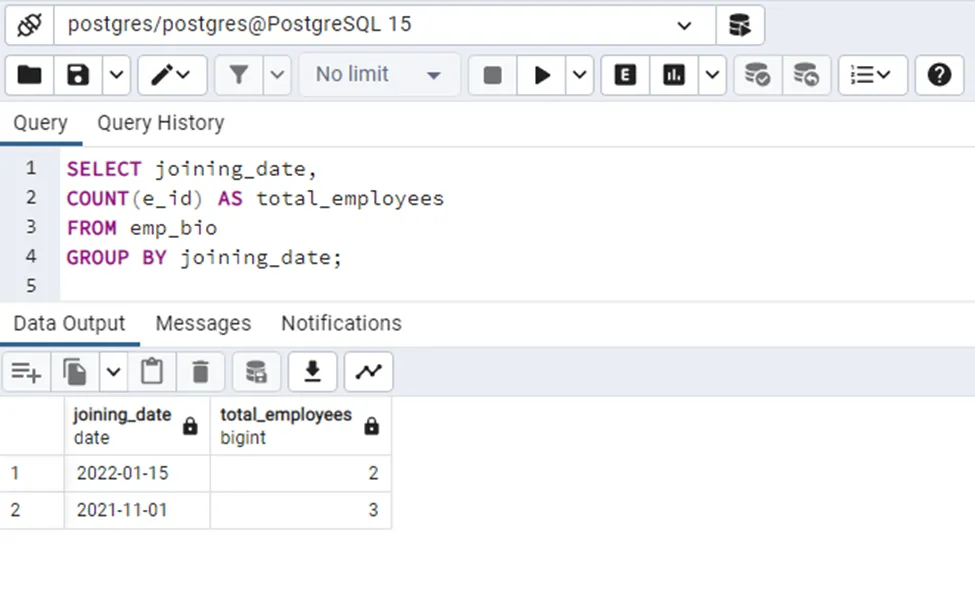Click the Commit transaction database icon

click(757, 75)
